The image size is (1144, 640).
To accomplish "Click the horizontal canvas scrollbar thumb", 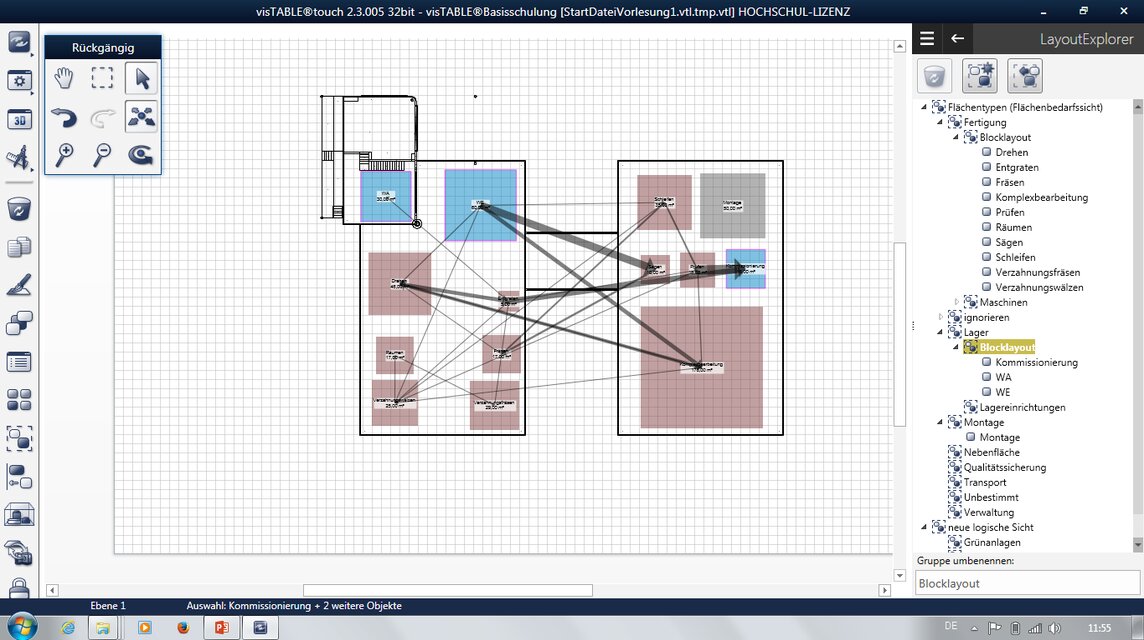I will (x=448, y=590).
